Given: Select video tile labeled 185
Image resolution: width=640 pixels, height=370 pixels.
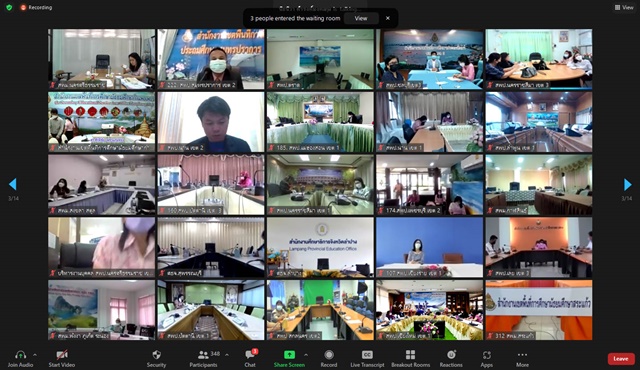Looking at the screenshot, I should [320, 122].
